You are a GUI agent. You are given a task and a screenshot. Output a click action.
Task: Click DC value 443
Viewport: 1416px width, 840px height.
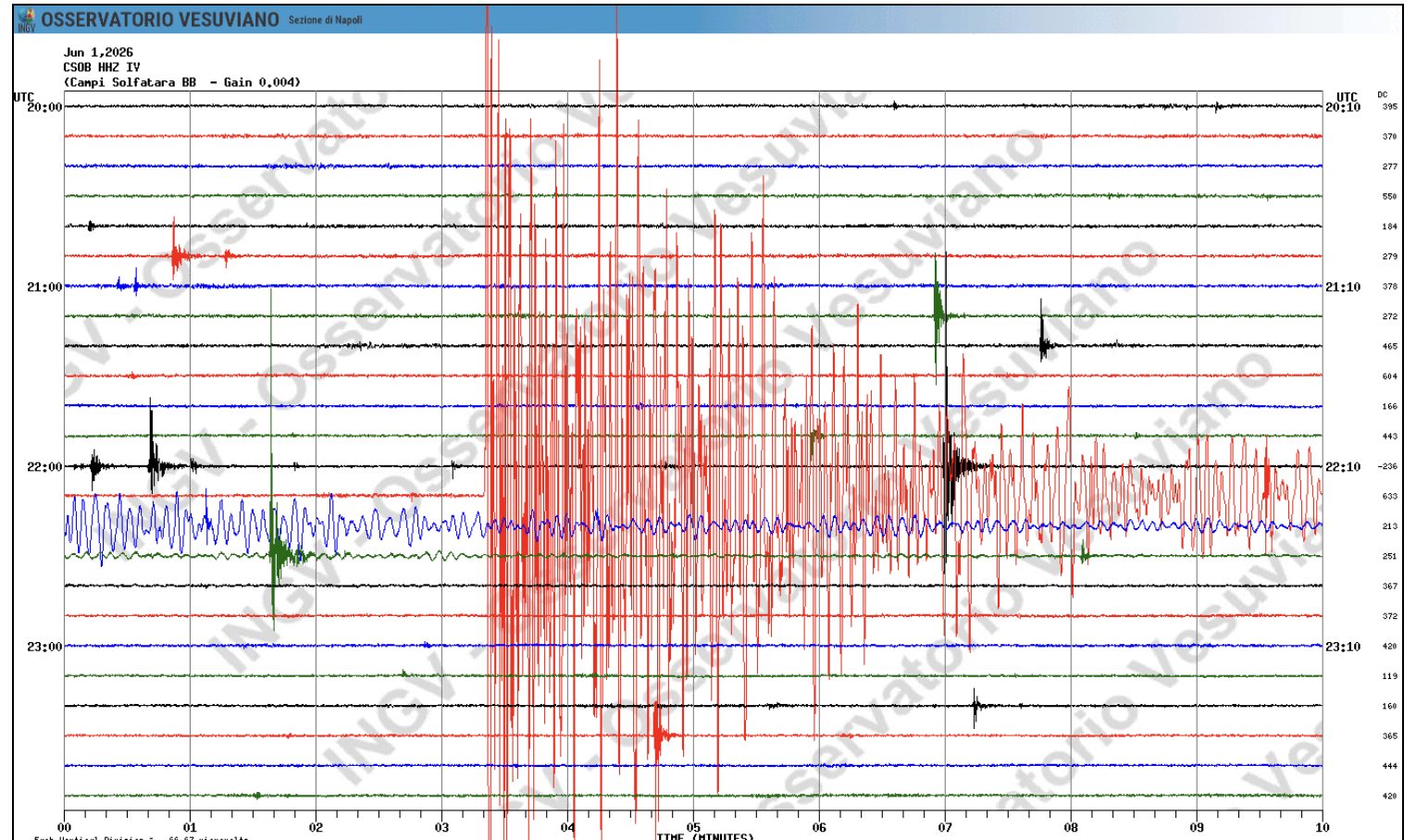point(1390,437)
